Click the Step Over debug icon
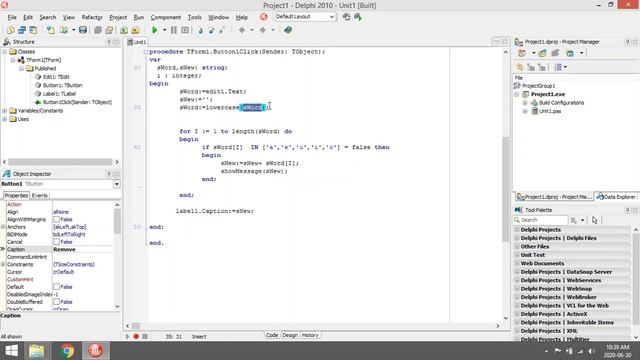 (x=211, y=30)
